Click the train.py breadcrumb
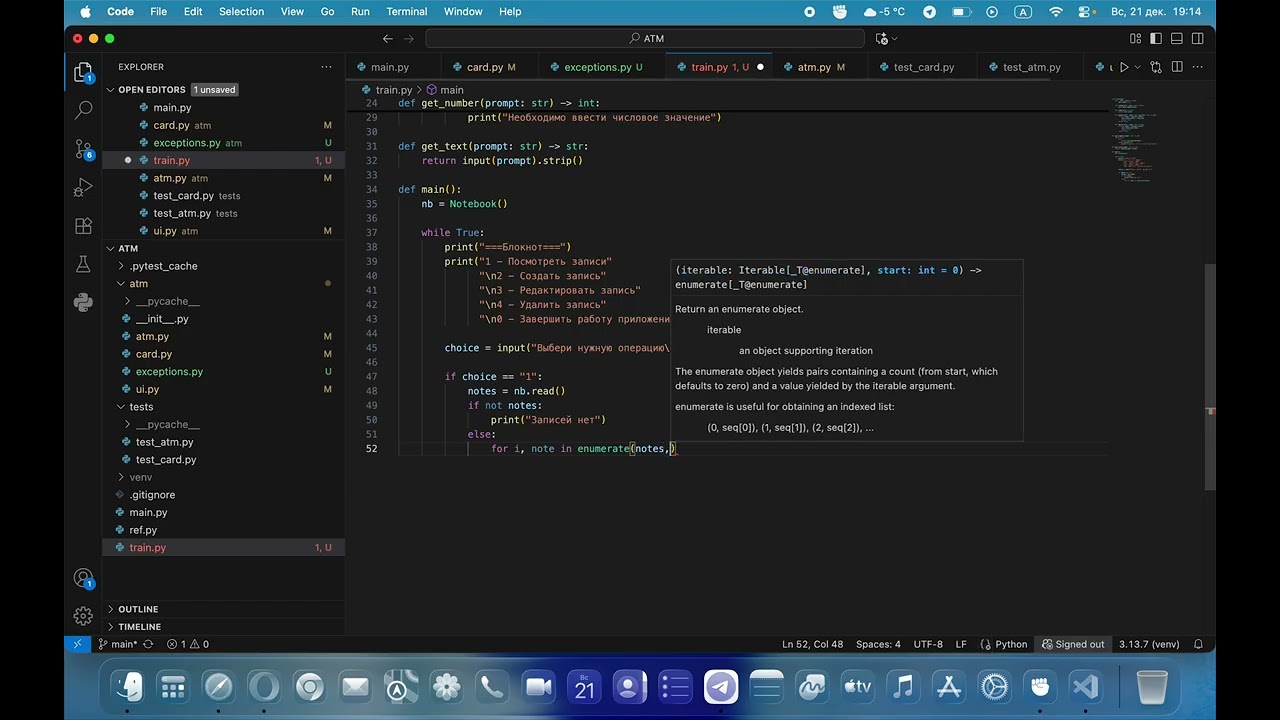Screen dimensions: 1280x720 pyautogui.click(x=386, y=90)
